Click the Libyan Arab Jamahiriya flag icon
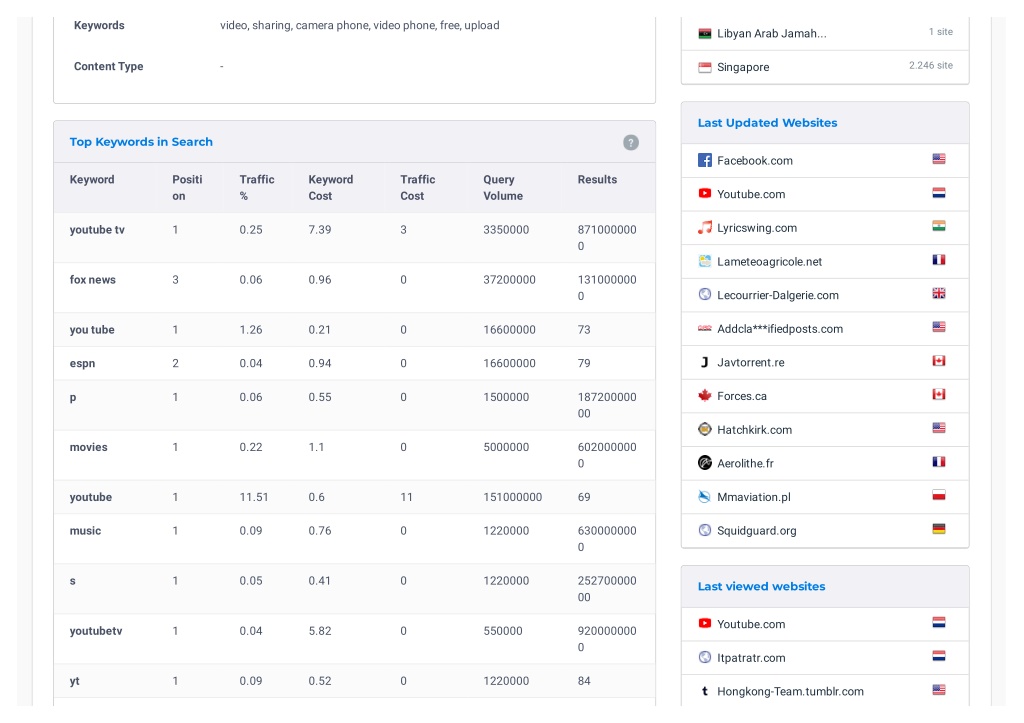This screenshot has height=723, width=1024. click(705, 33)
